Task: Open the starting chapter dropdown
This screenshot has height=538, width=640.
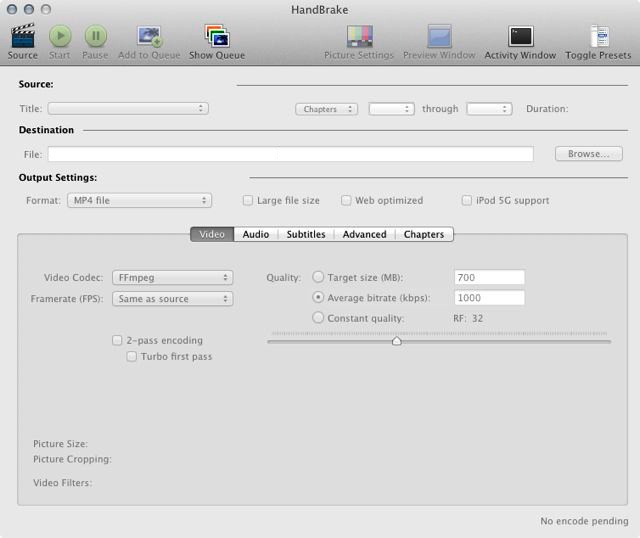Action: (x=391, y=109)
